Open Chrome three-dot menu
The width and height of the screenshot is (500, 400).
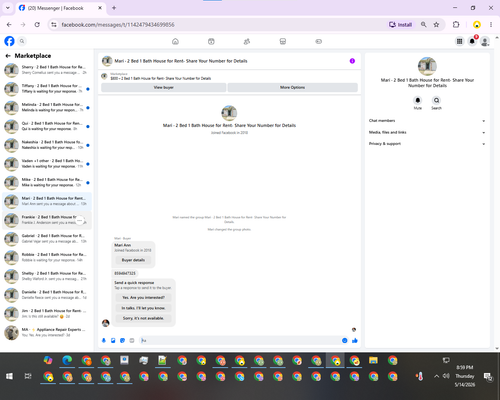click(491, 25)
